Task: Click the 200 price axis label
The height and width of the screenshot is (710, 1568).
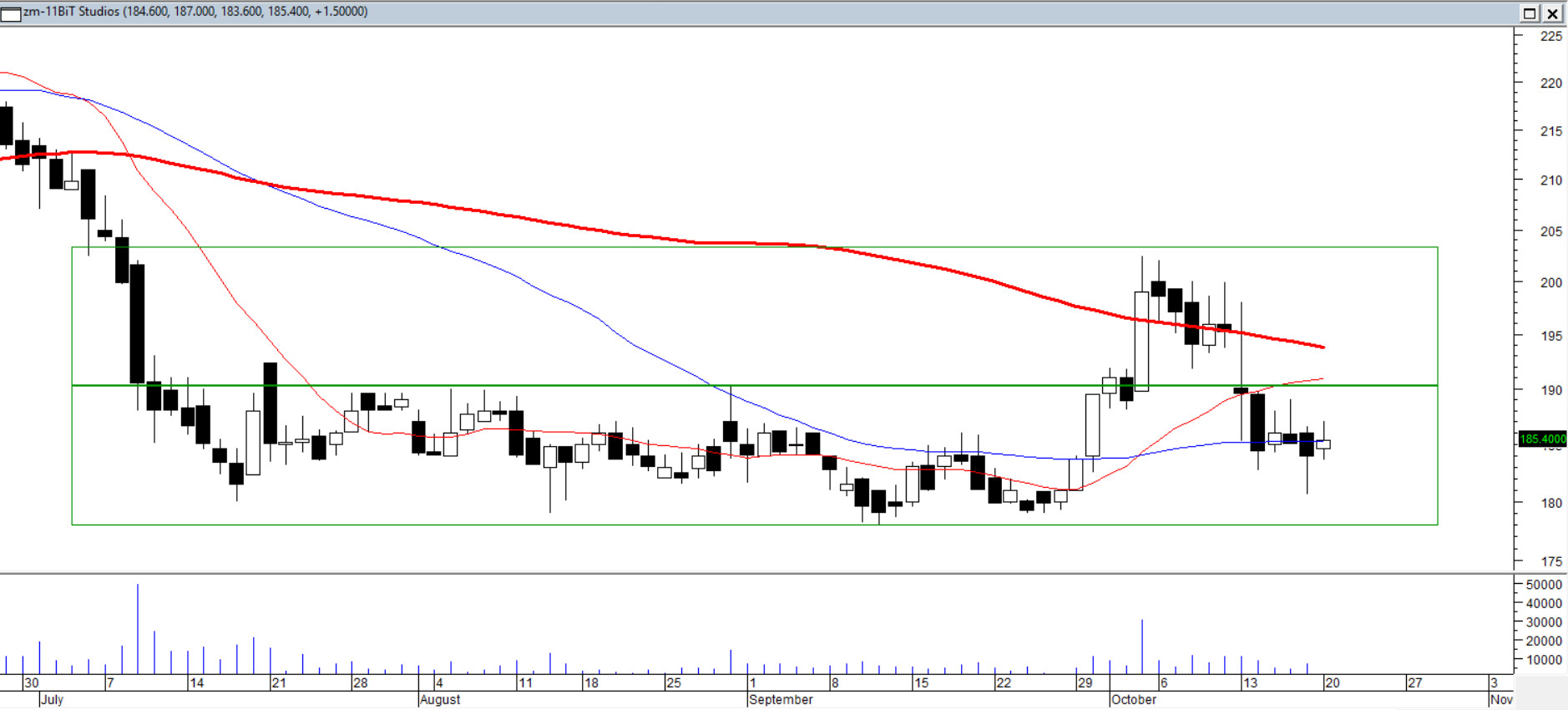Action: tap(1550, 282)
